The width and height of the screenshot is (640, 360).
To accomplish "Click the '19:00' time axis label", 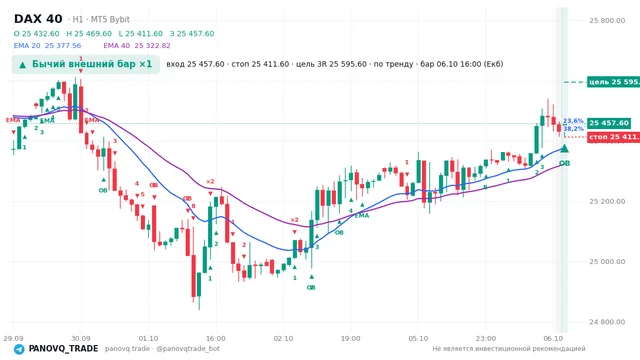I will click(351, 338).
